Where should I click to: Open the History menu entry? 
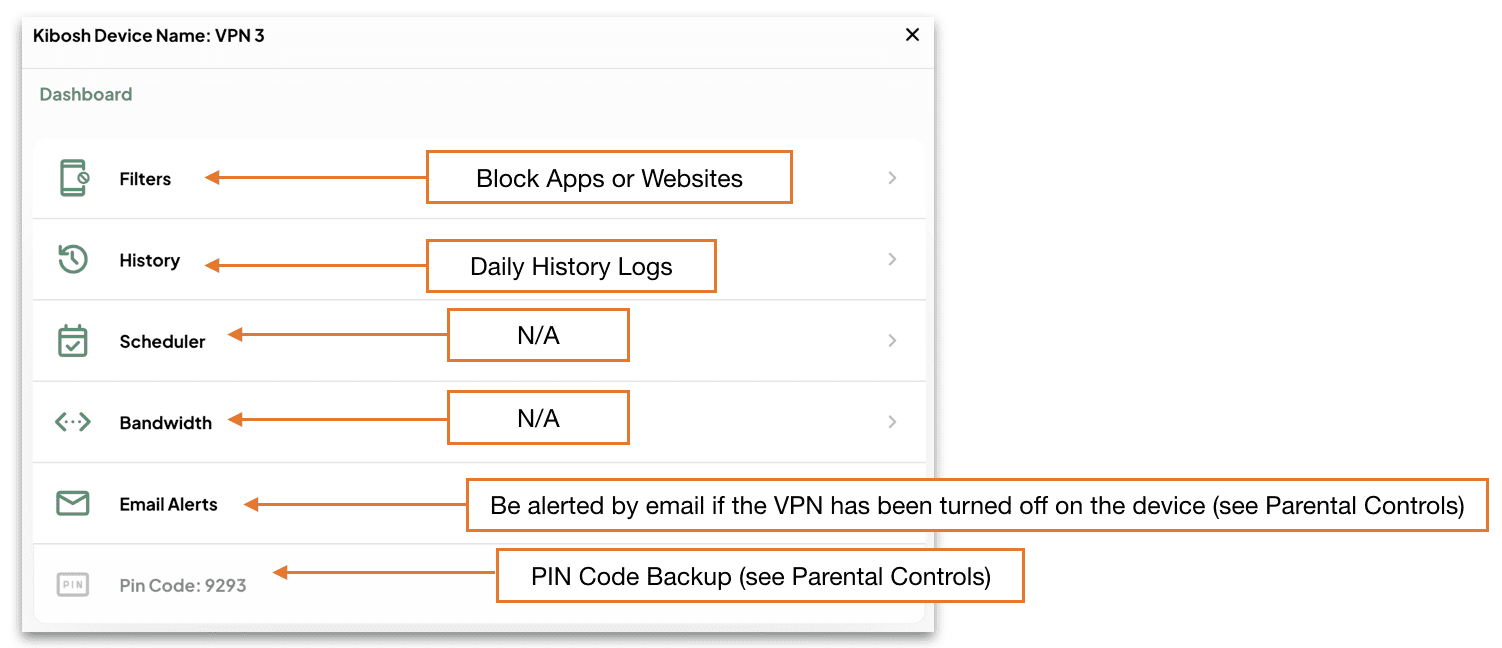coord(150,260)
